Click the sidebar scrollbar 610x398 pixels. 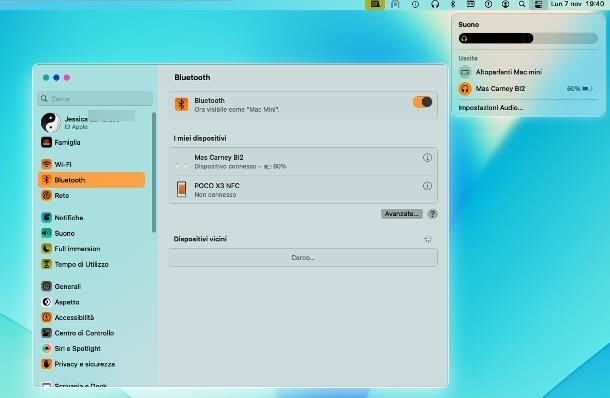pyautogui.click(x=154, y=172)
